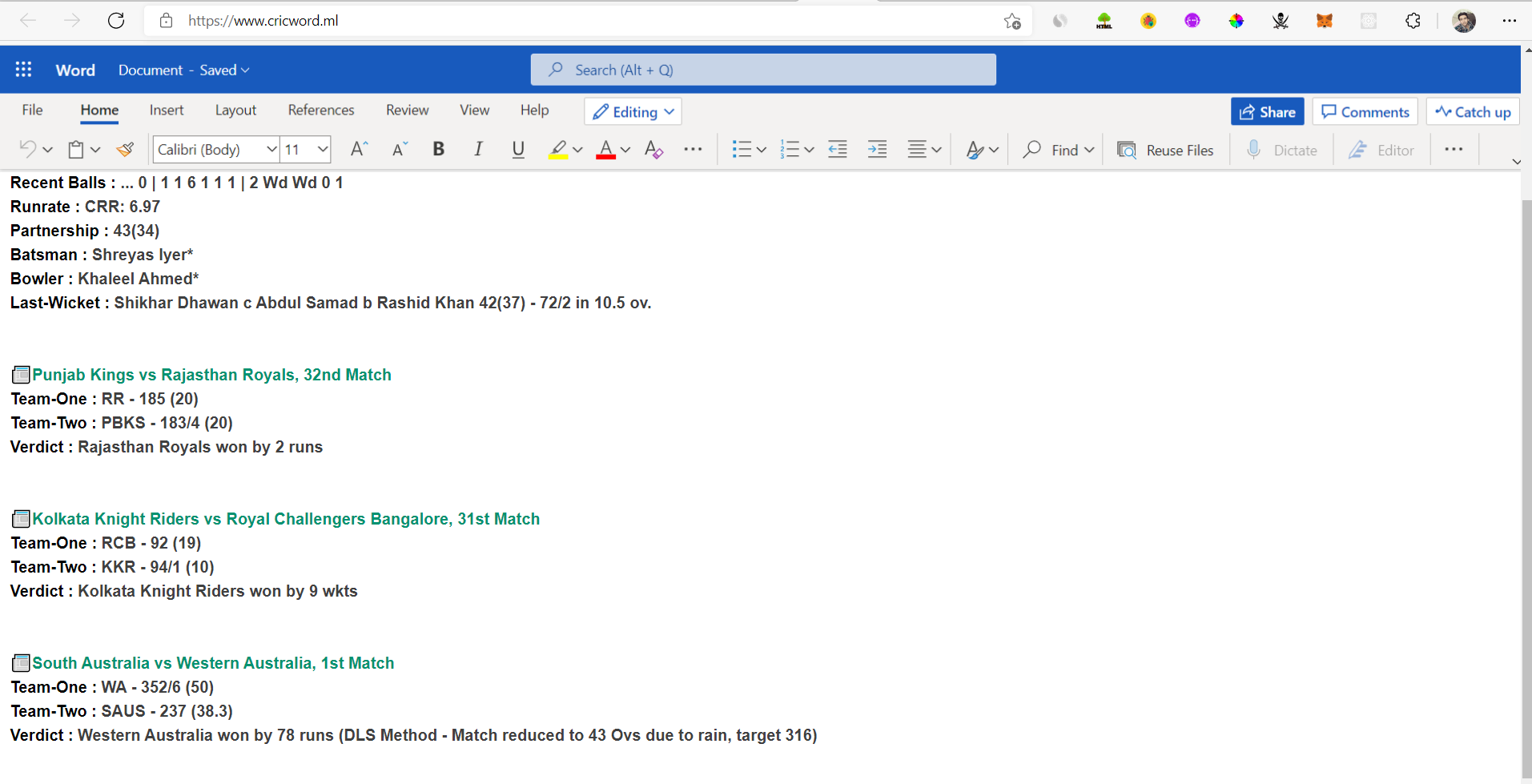Open browser settings and more menu
The image size is (1532, 784).
1510,21
